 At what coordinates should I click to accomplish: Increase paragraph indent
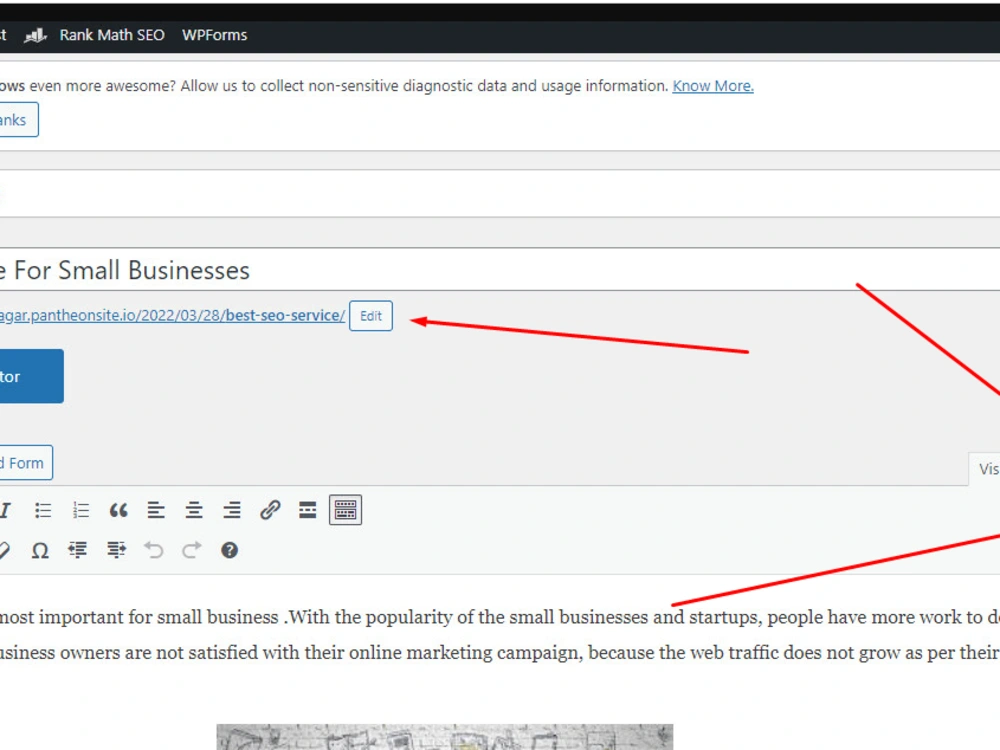pyautogui.click(x=116, y=550)
